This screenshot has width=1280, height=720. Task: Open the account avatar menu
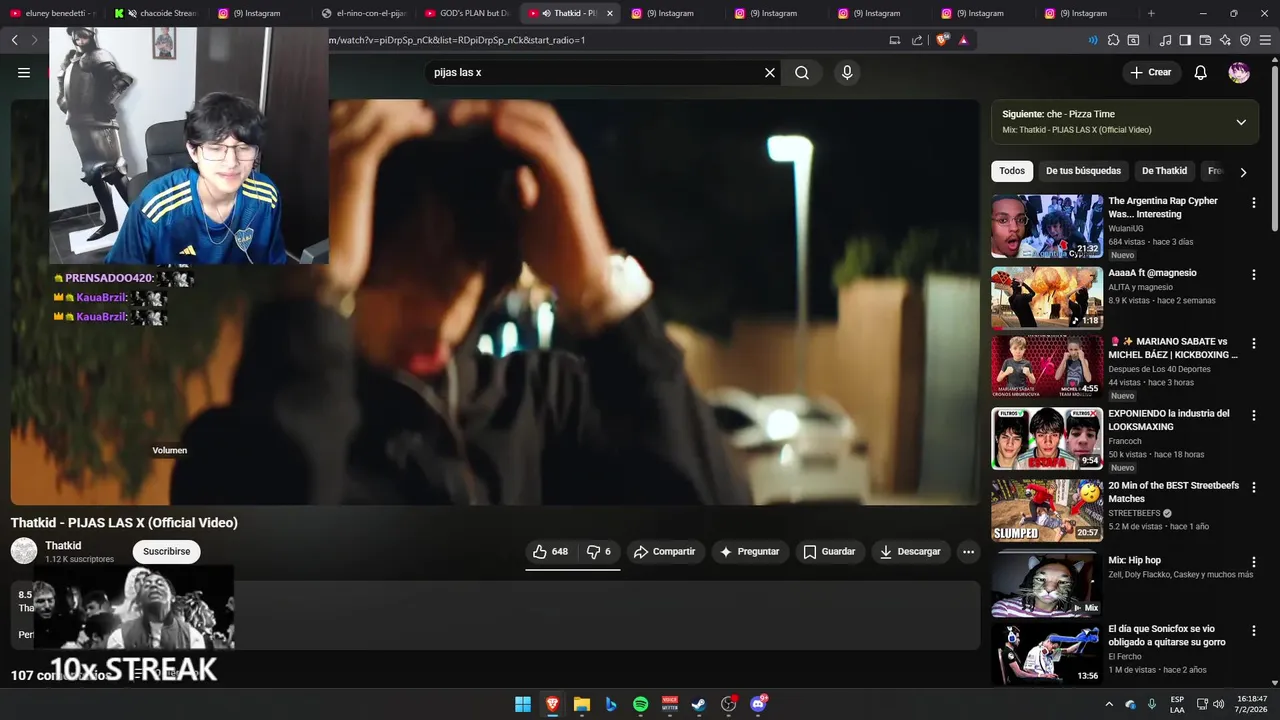click(x=1239, y=73)
